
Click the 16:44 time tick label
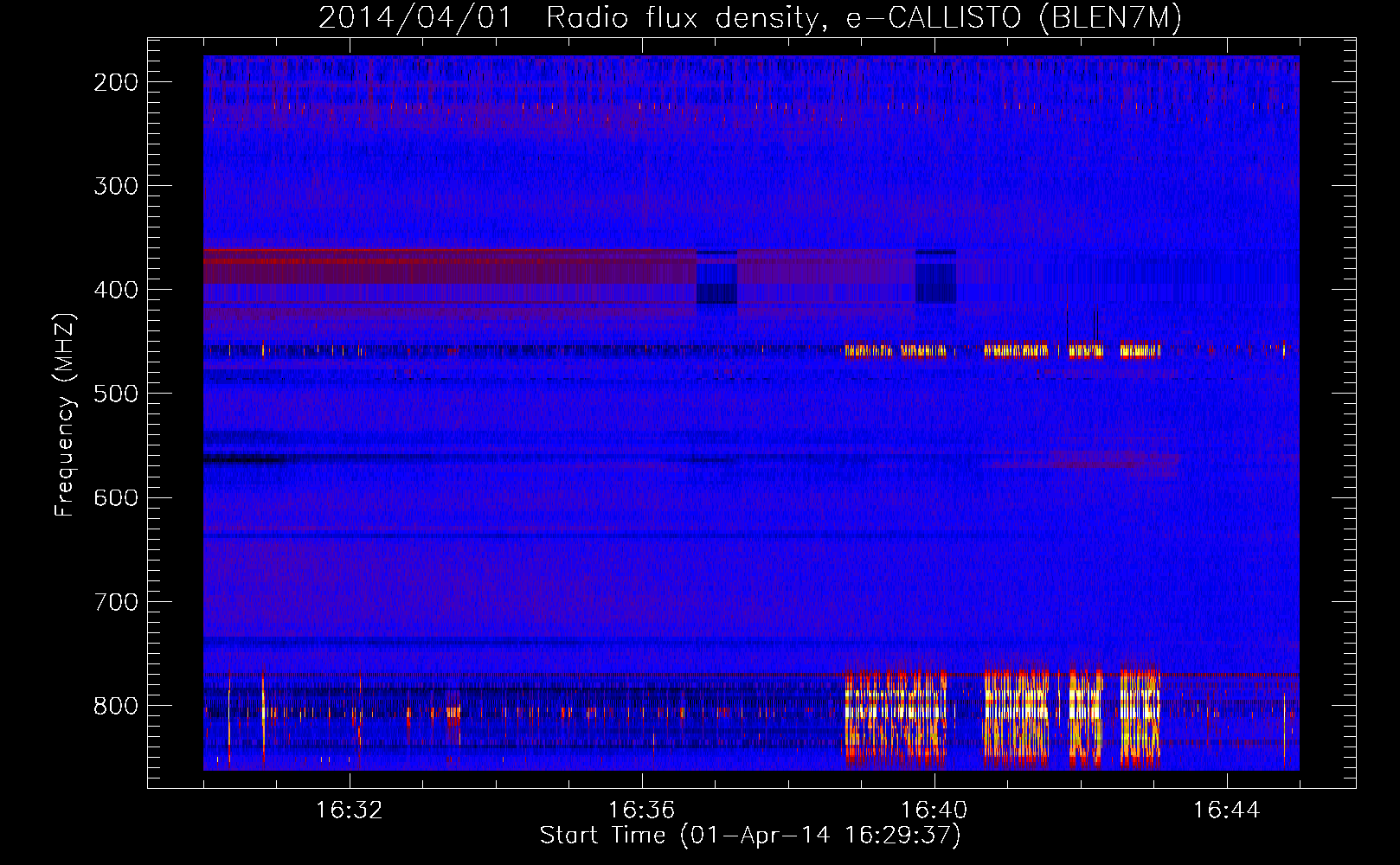pos(1226,811)
